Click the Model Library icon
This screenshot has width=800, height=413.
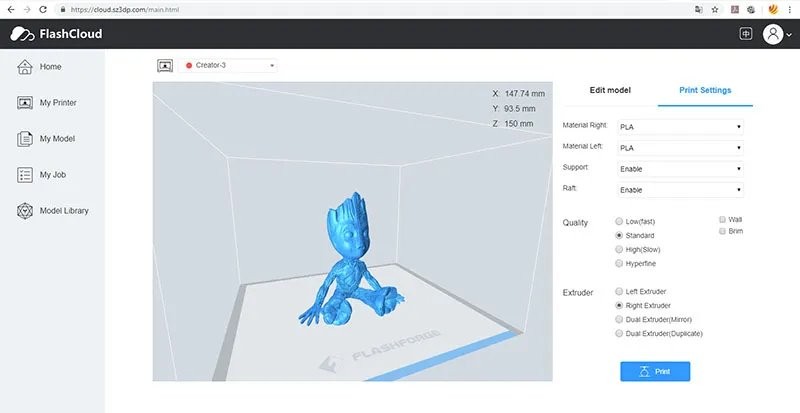[24, 211]
